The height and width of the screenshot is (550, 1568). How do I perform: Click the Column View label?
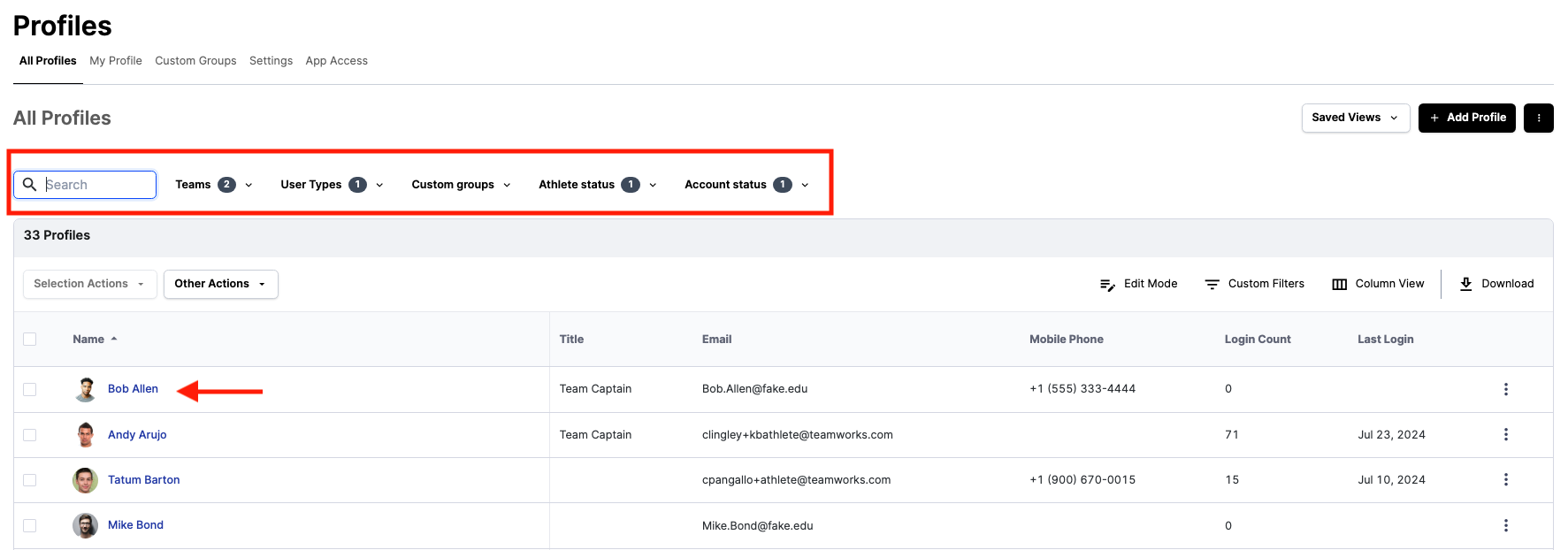(1389, 284)
